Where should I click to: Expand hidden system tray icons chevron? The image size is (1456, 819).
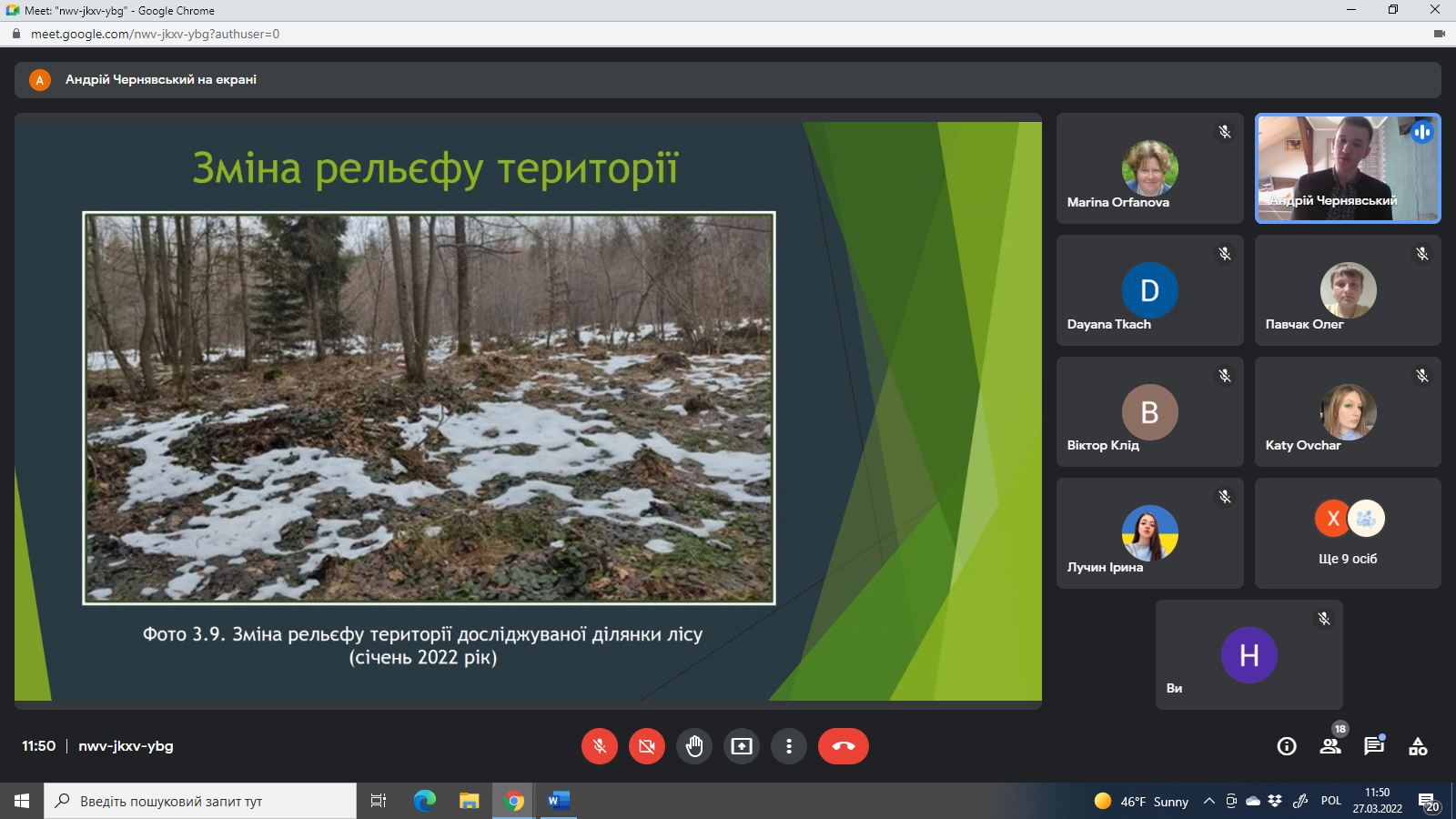[x=1208, y=801]
